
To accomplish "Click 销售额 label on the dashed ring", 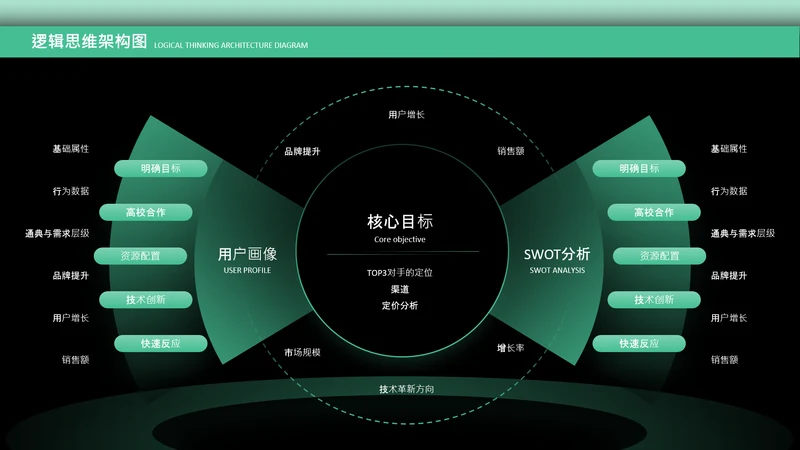I will 511,151.
